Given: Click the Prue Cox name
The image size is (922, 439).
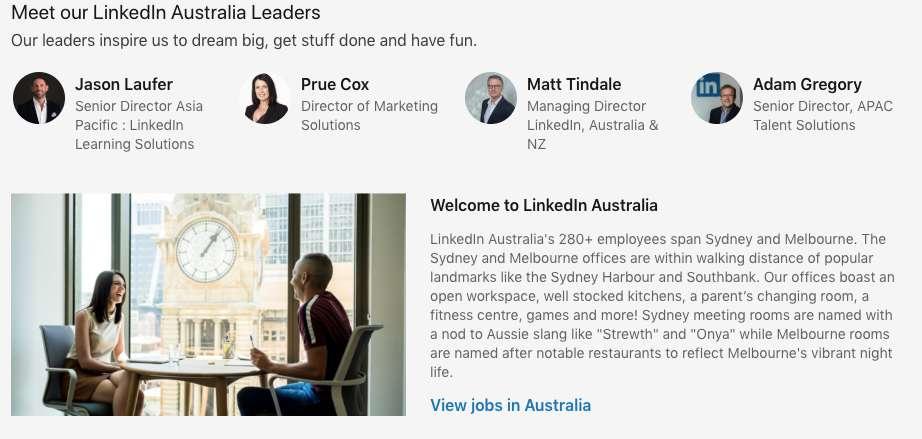Looking at the screenshot, I should [x=335, y=84].
